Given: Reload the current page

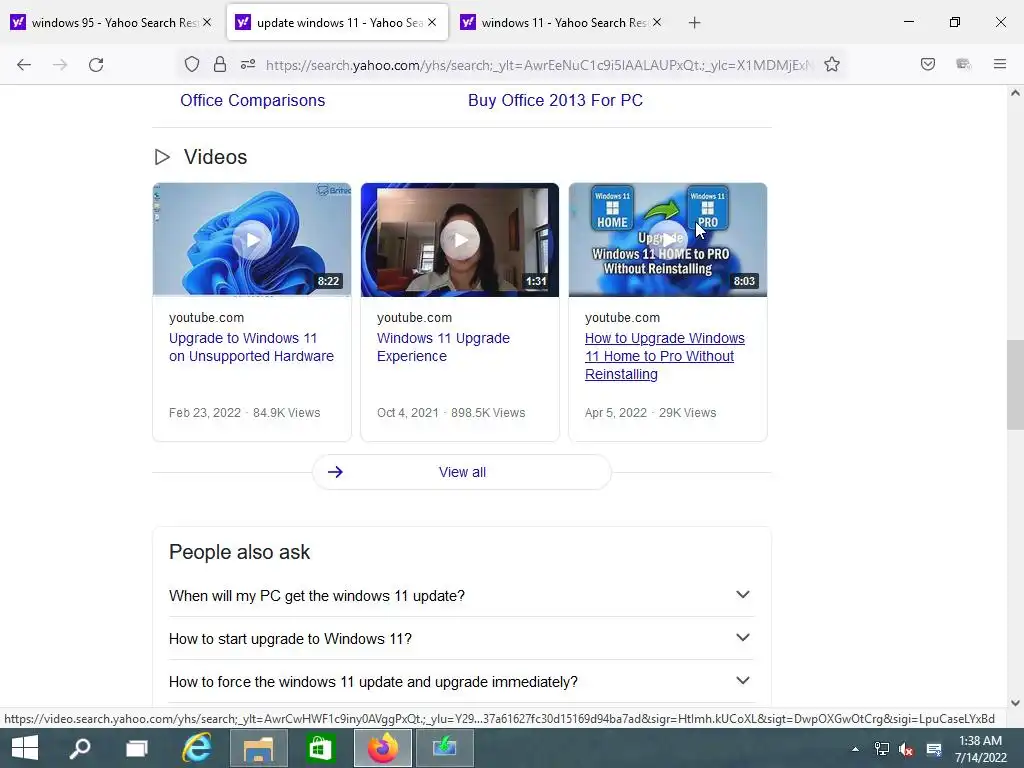Looking at the screenshot, I should (x=96, y=65).
